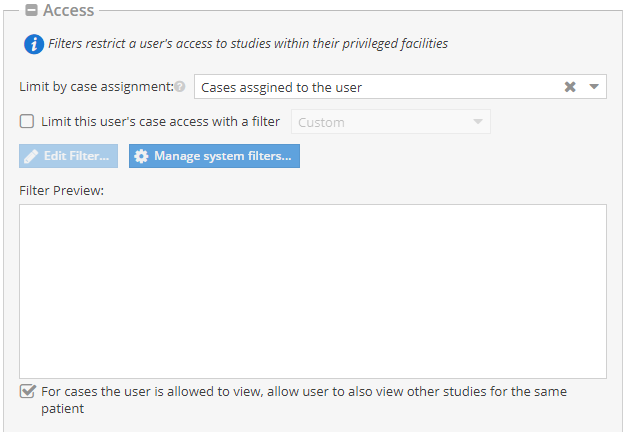Click the pencil icon on Edit Filter
The width and height of the screenshot is (631, 432).
pyautogui.click(x=31, y=156)
